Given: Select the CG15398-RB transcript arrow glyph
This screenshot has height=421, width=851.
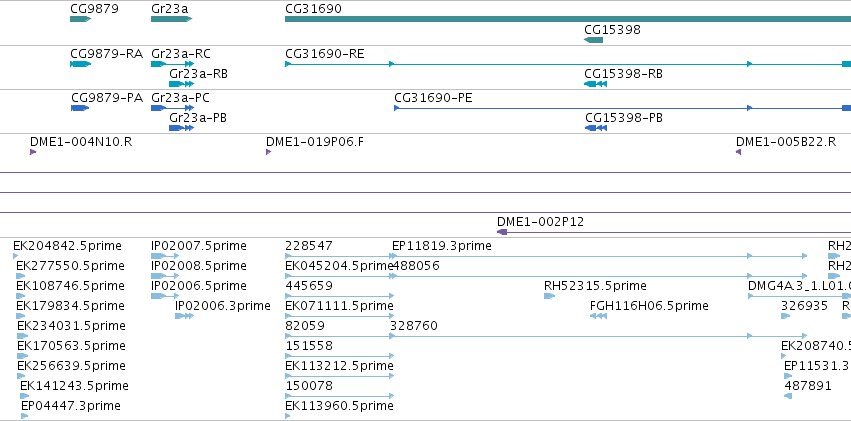Looking at the screenshot, I should coord(595,84).
